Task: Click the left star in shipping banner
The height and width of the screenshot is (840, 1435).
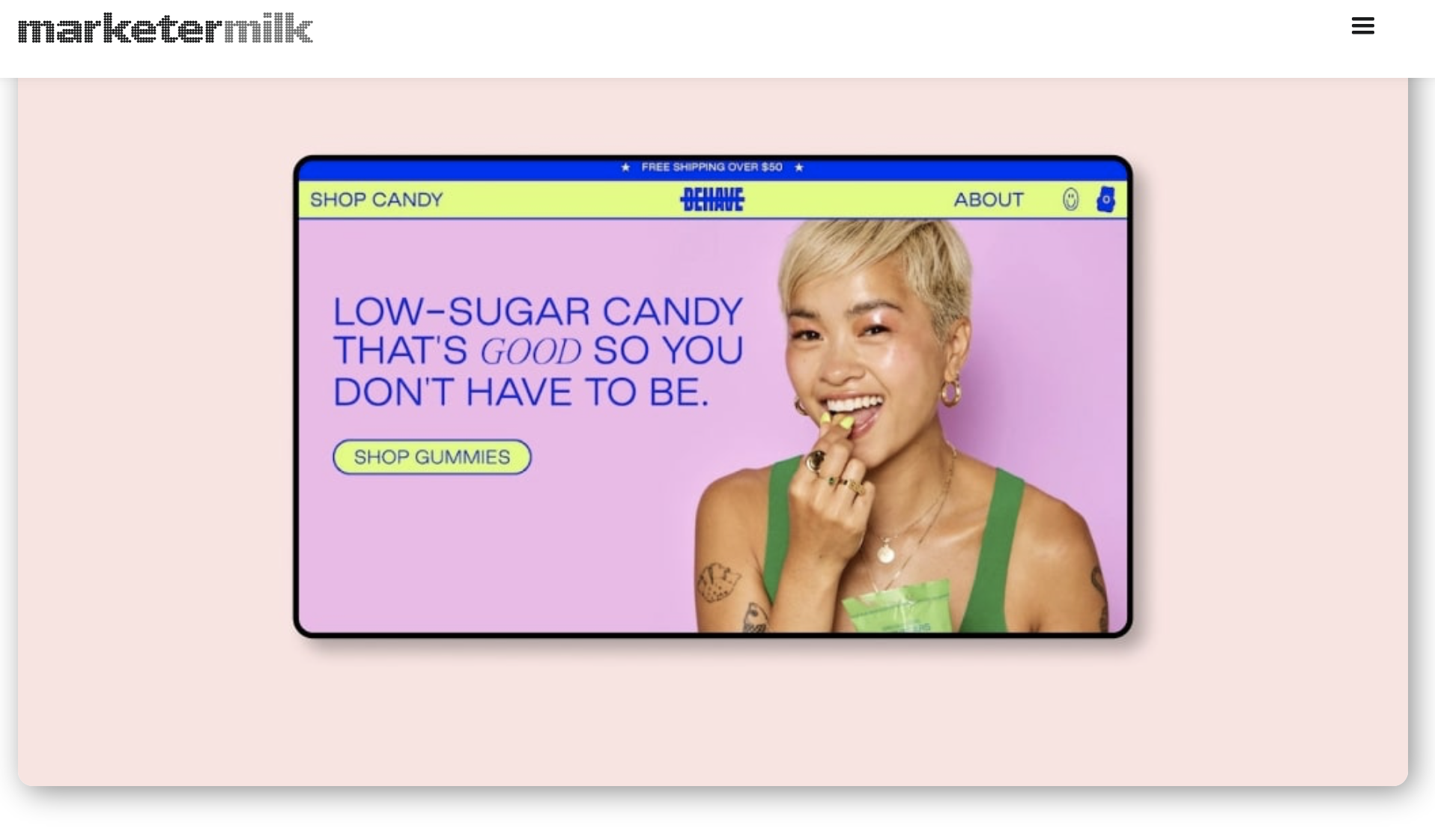Action: point(625,167)
